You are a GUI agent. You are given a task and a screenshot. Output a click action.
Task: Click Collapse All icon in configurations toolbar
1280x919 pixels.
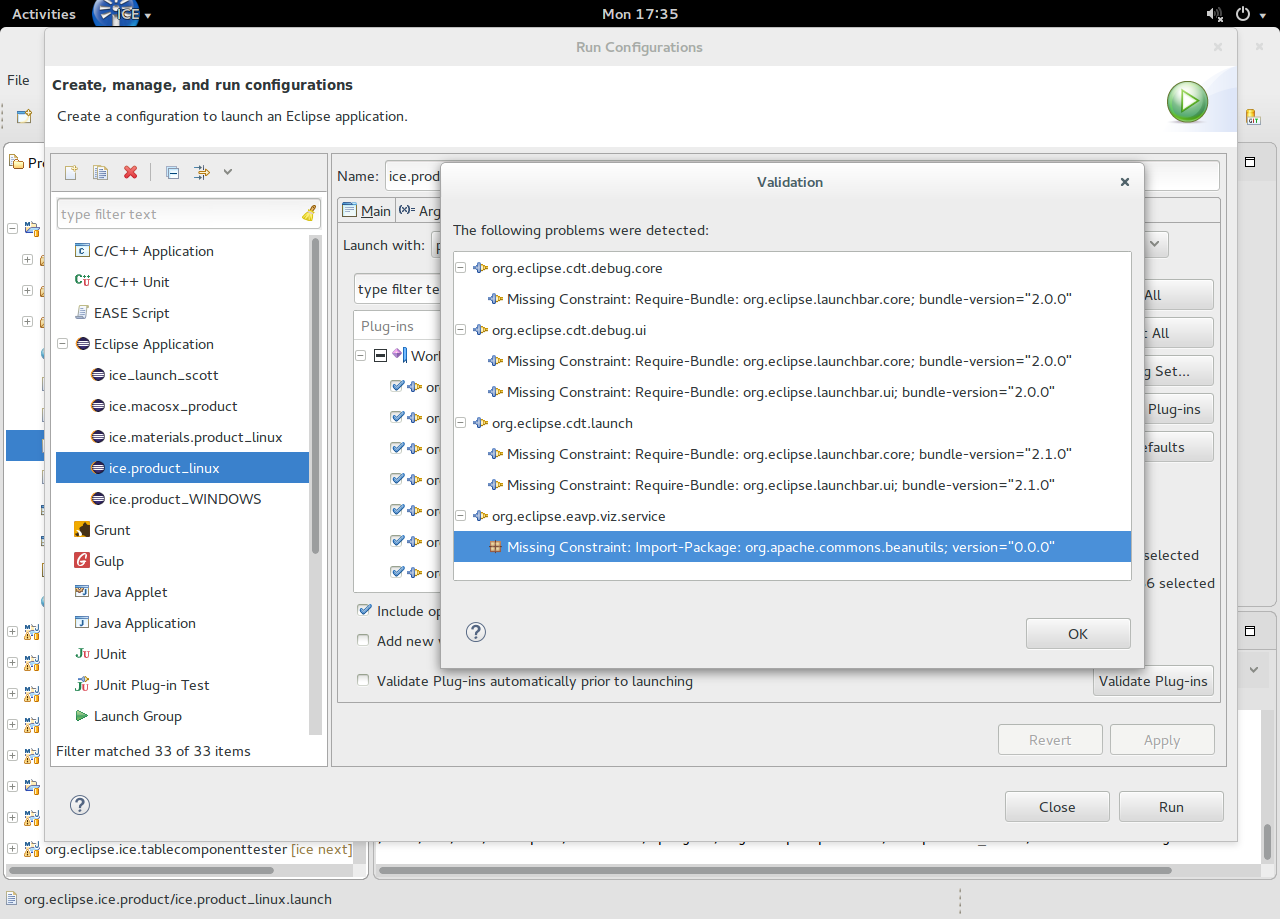pyautogui.click(x=172, y=172)
